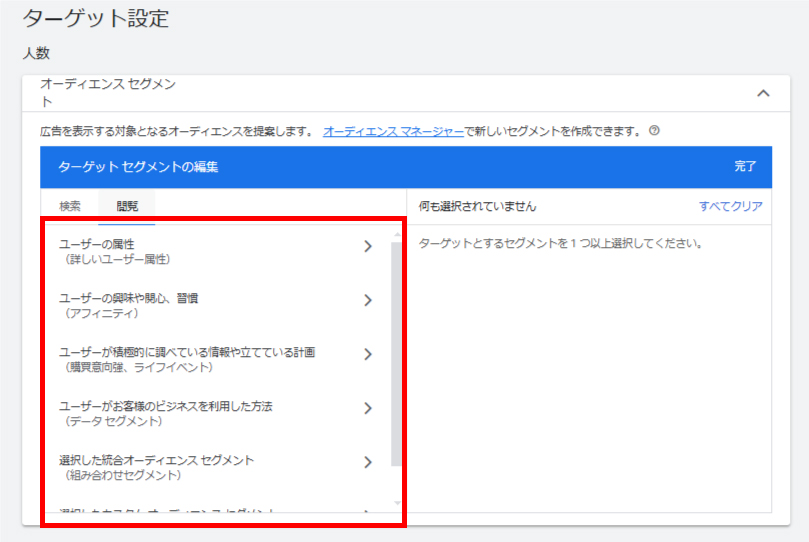Image resolution: width=809 pixels, height=542 pixels.
Task: Open 選択した統合オーディエンス セグメント label
Action: click(156, 461)
